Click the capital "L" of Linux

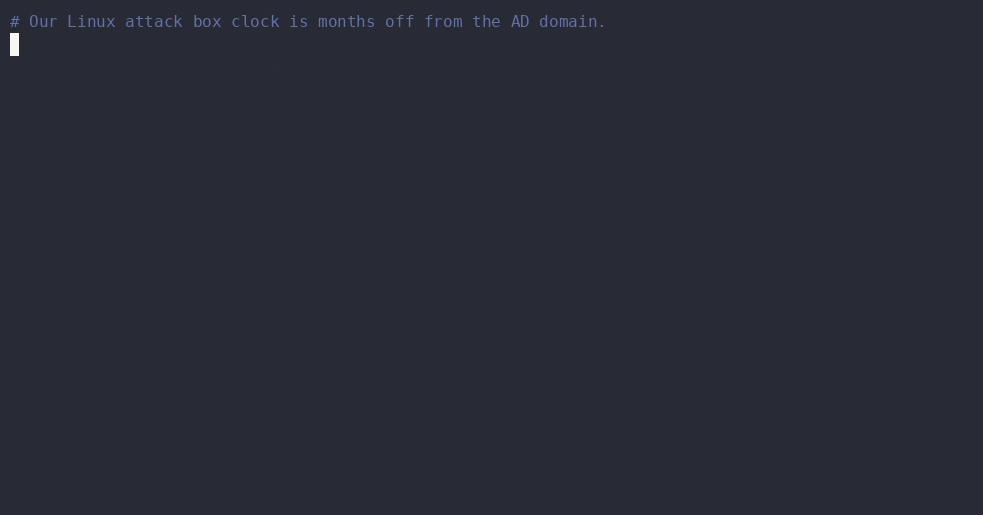point(72,22)
